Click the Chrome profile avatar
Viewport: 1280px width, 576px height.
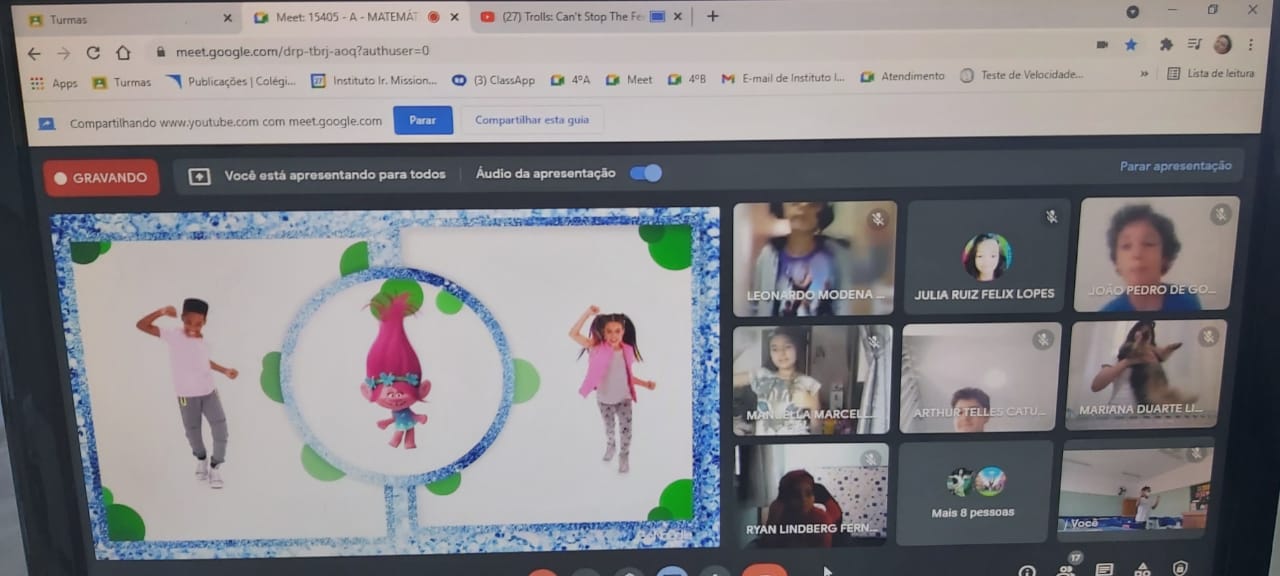[x=1222, y=44]
